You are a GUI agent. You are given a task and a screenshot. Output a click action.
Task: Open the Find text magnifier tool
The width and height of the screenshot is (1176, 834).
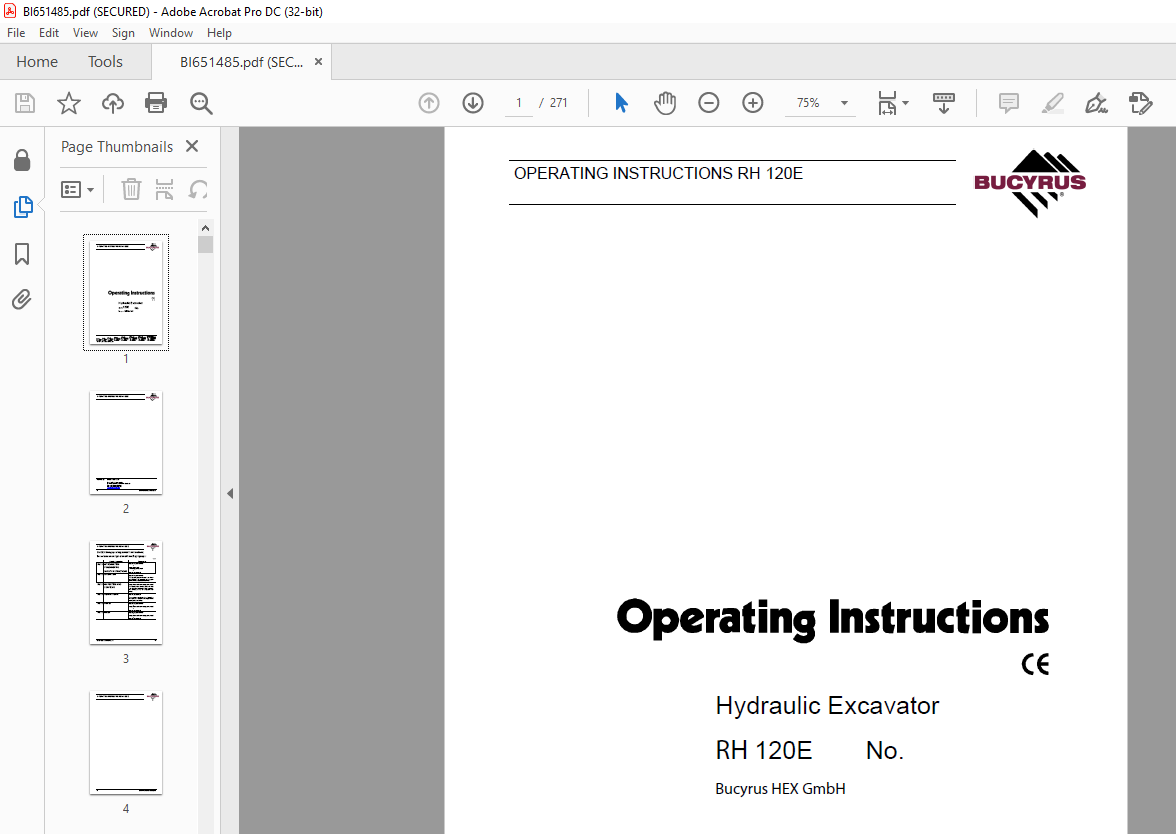point(201,103)
